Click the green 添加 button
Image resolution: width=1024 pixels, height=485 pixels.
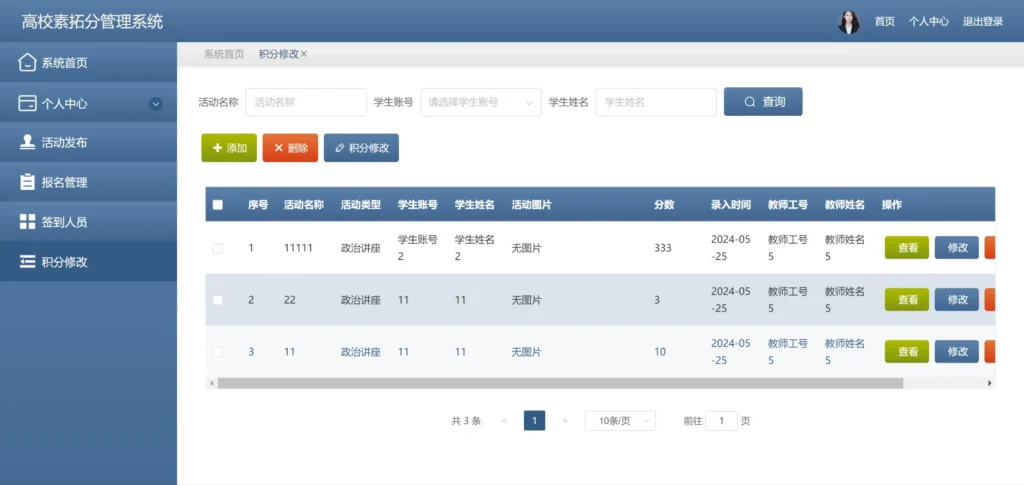pos(229,148)
